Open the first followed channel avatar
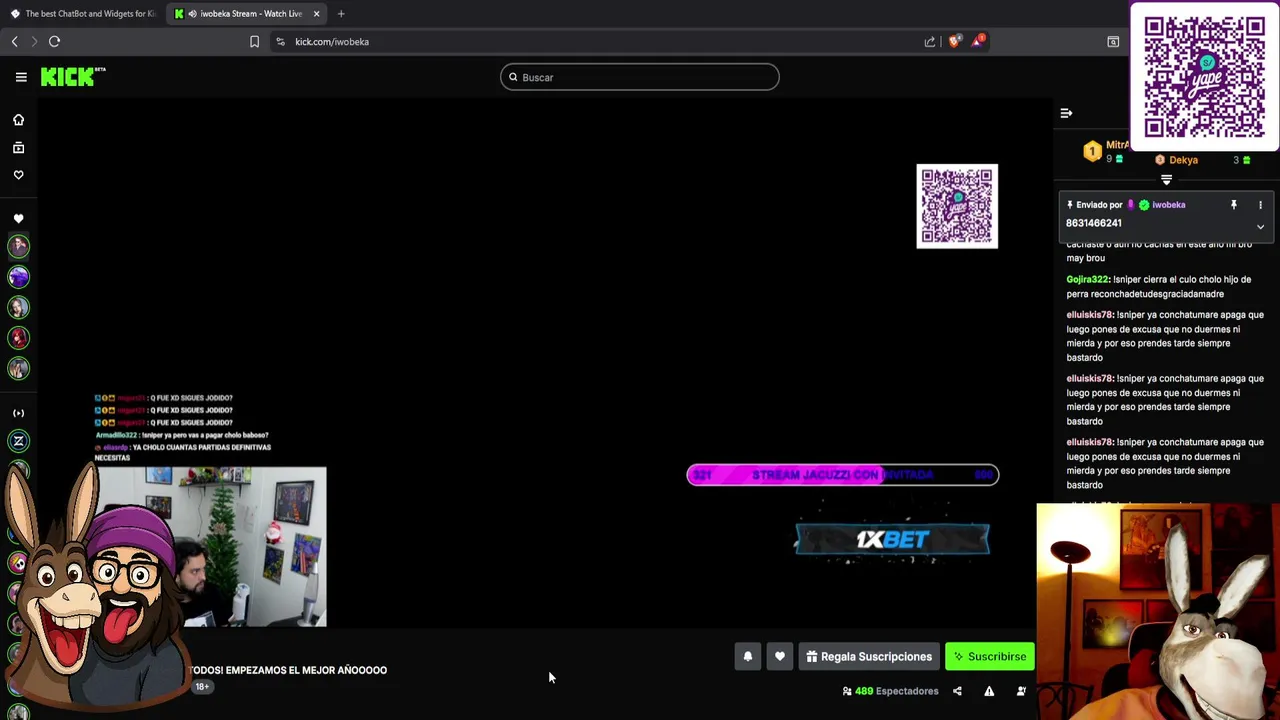Image resolution: width=1280 pixels, height=720 pixels. pos(18,246)
